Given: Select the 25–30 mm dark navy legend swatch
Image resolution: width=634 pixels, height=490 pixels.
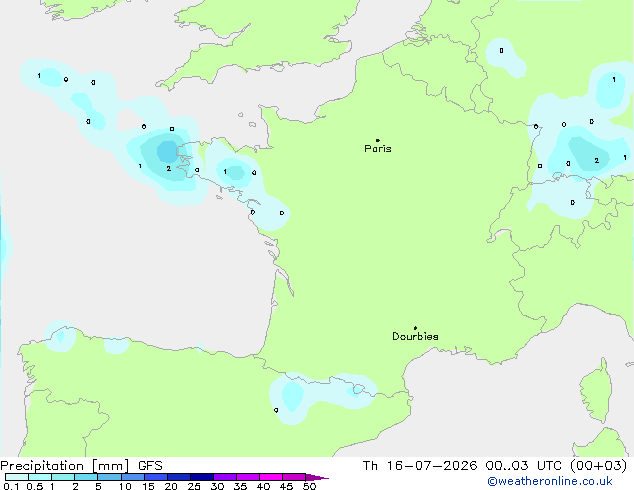Looking at the screenshot, I should point(202,477).
